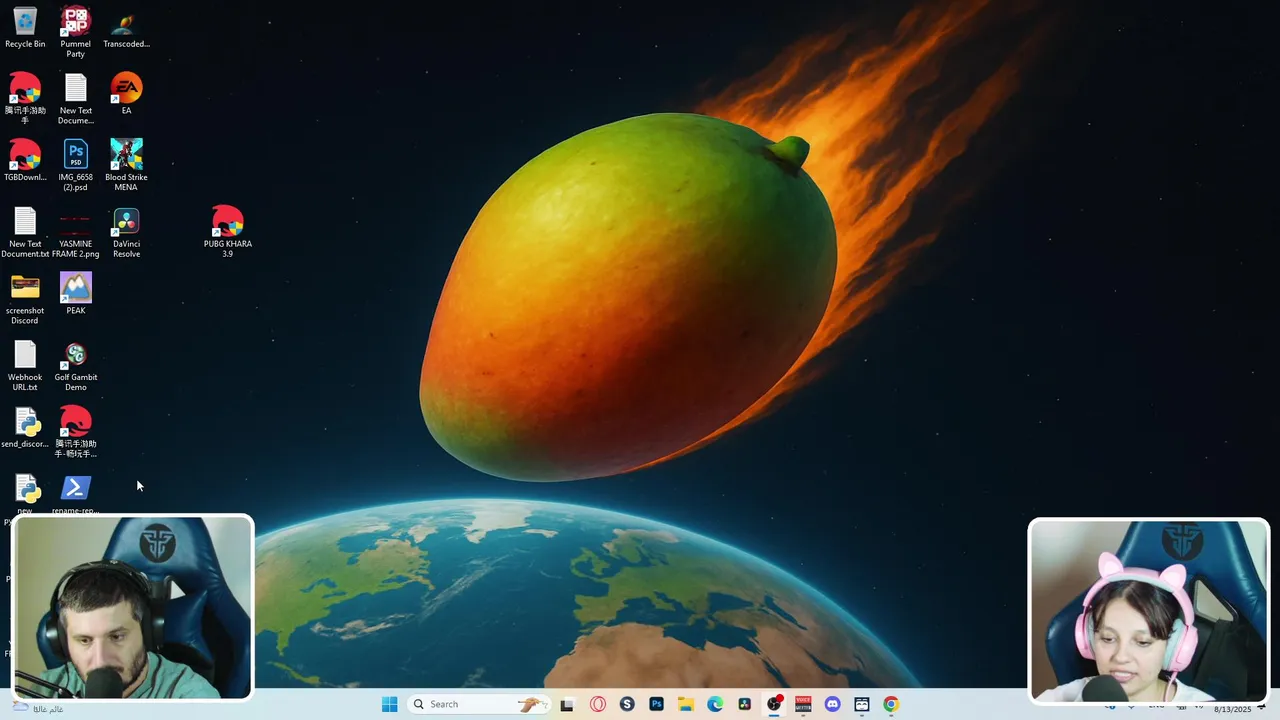Launch Pummel Party from the desktop
The height and width of the screenshot is (720, 1280).
point(76,32)
